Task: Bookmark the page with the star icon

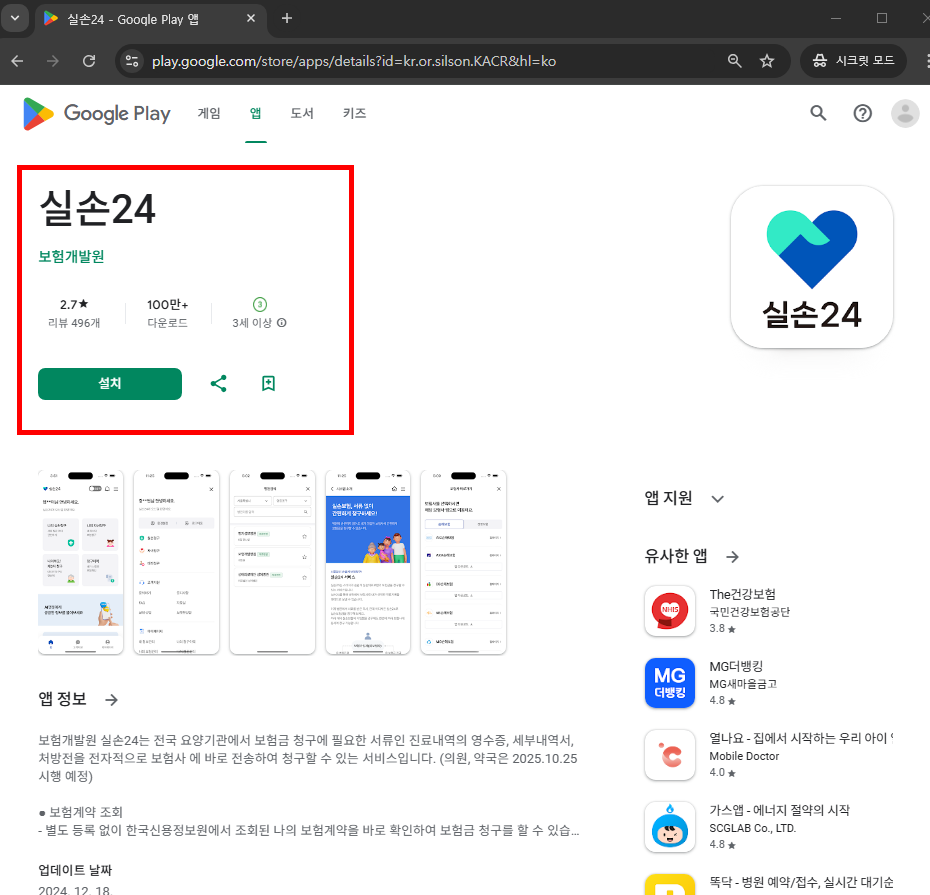Action: click(767, 60)
